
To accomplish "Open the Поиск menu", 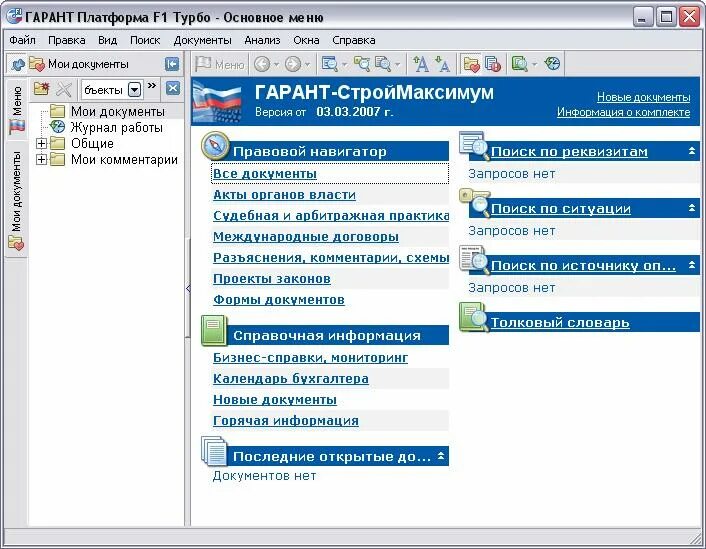I will (145, 40).
